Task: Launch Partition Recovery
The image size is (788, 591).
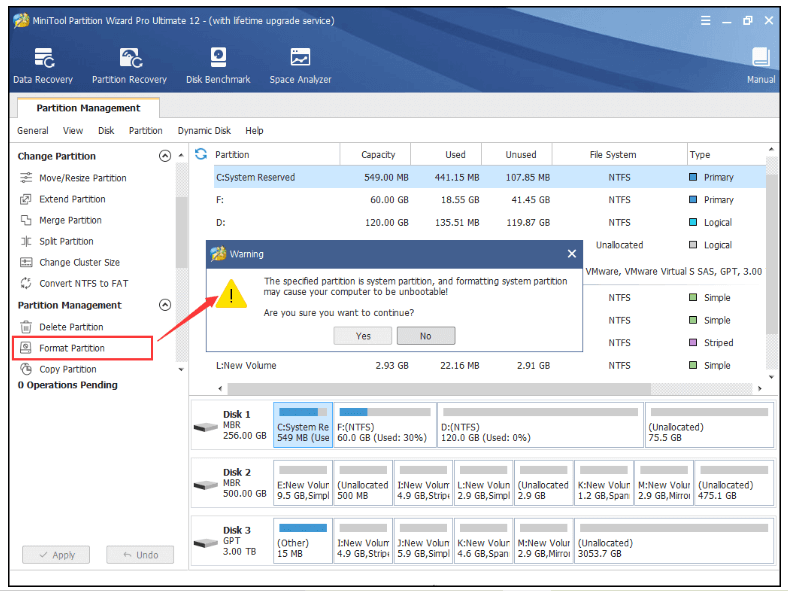Action: [x=129, y=65]
